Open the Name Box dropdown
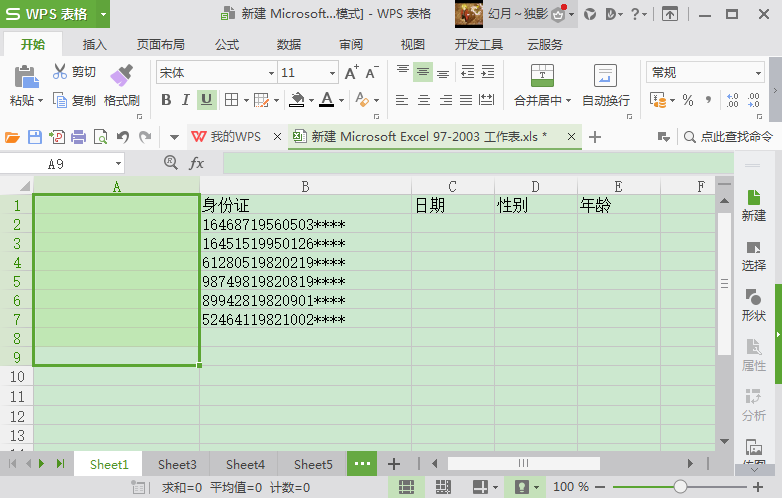The image size is (782, 498). [x=118, y=164]
